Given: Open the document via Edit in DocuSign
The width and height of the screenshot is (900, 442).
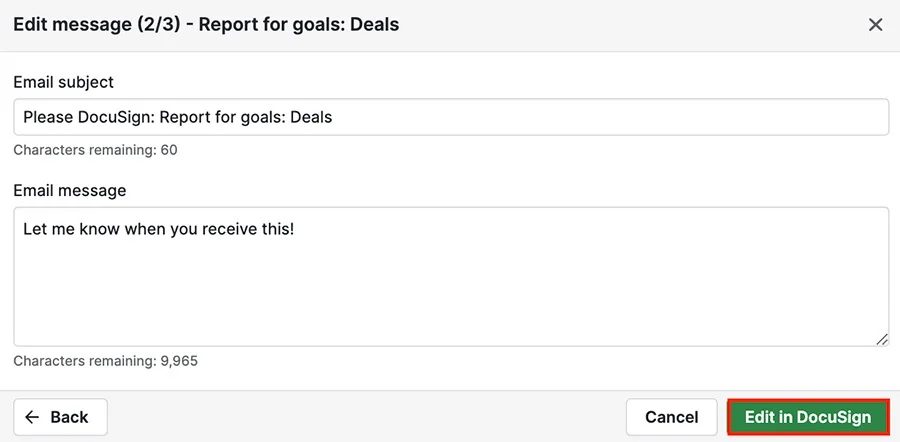Looking at the screenshot, I should point(808,417).
